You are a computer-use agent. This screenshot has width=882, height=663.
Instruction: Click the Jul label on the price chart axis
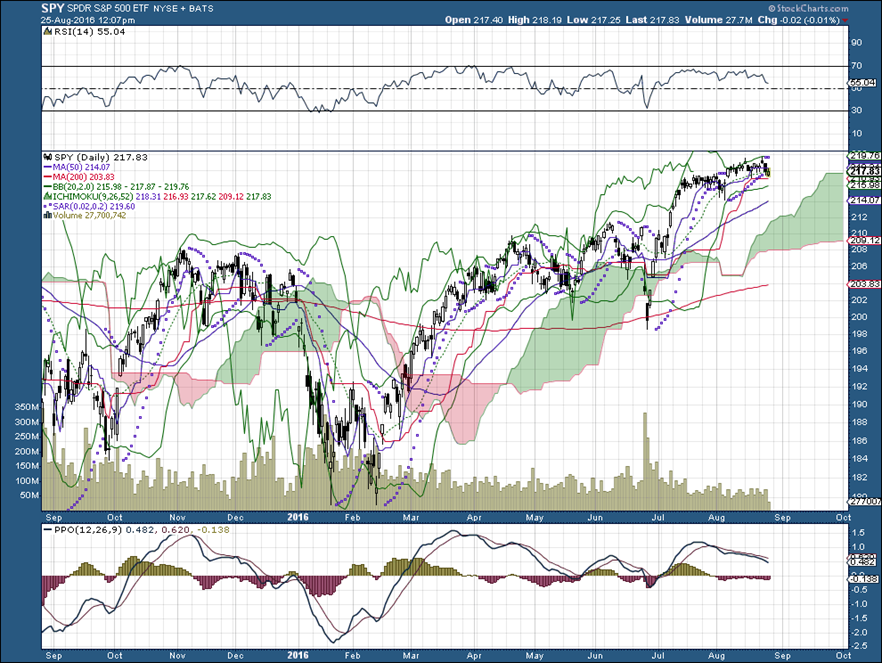(658, 517)
